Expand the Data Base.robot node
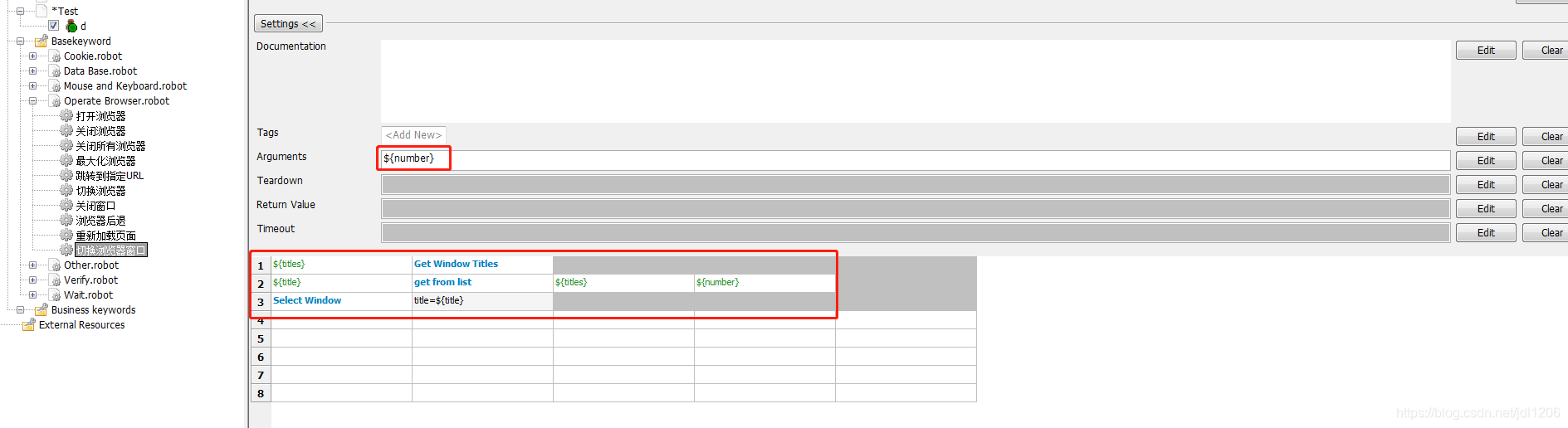Screen dimensions: 1568x428 [x=32, y=71]
